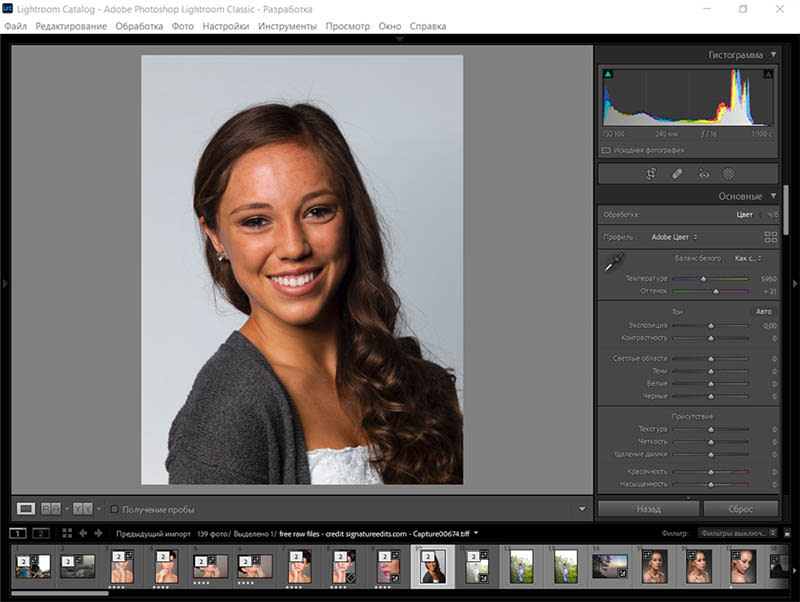Collapse the Гистограмма panel
This screenshot has height=602, width=800.
point(773,55)
